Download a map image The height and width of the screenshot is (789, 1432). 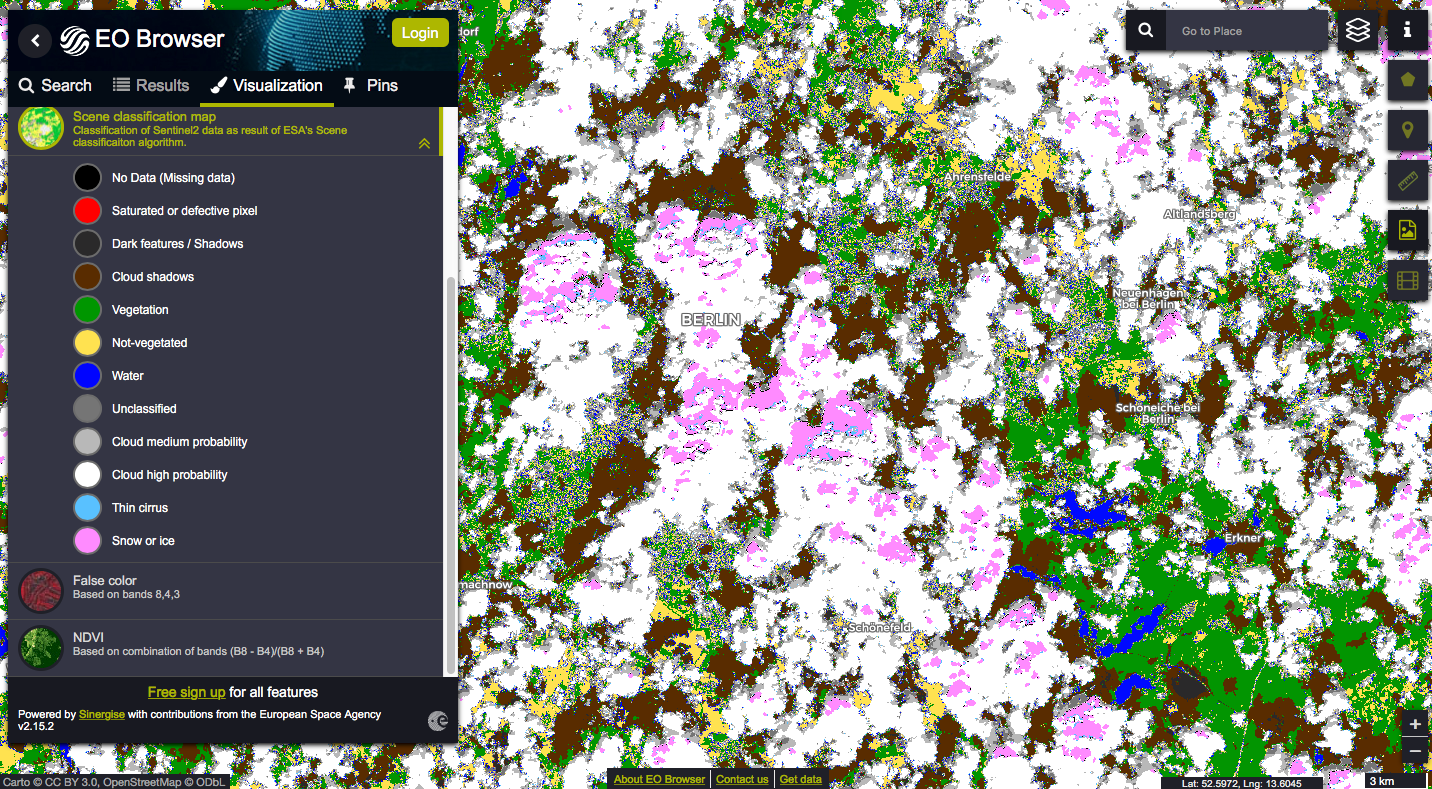pyautogui.click(x=1407, y=231)
